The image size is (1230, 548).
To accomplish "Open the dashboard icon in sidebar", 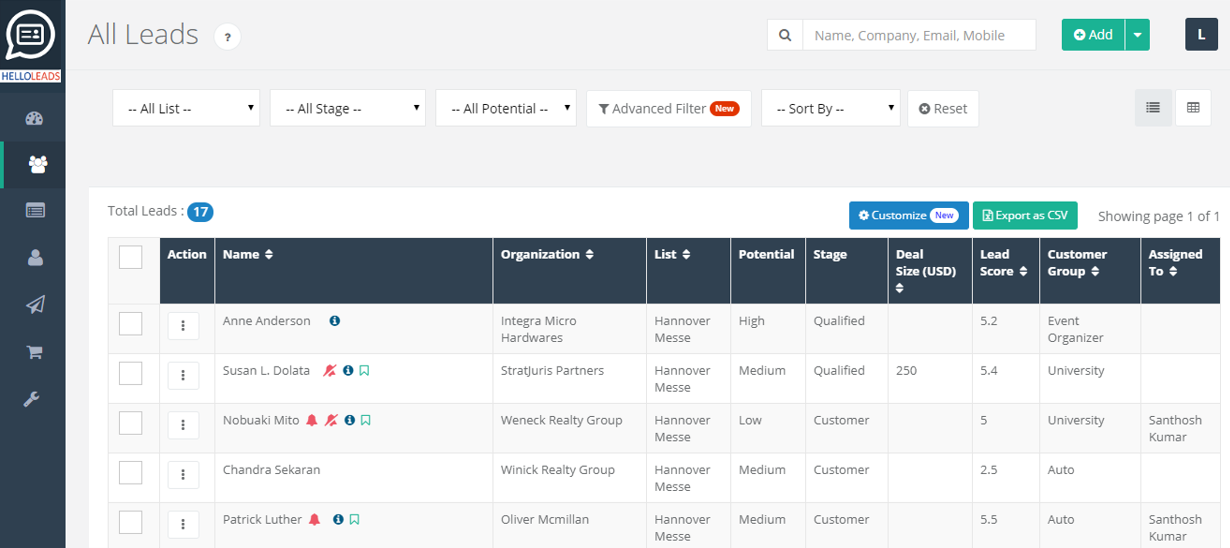I will click(x=34, y=119).
